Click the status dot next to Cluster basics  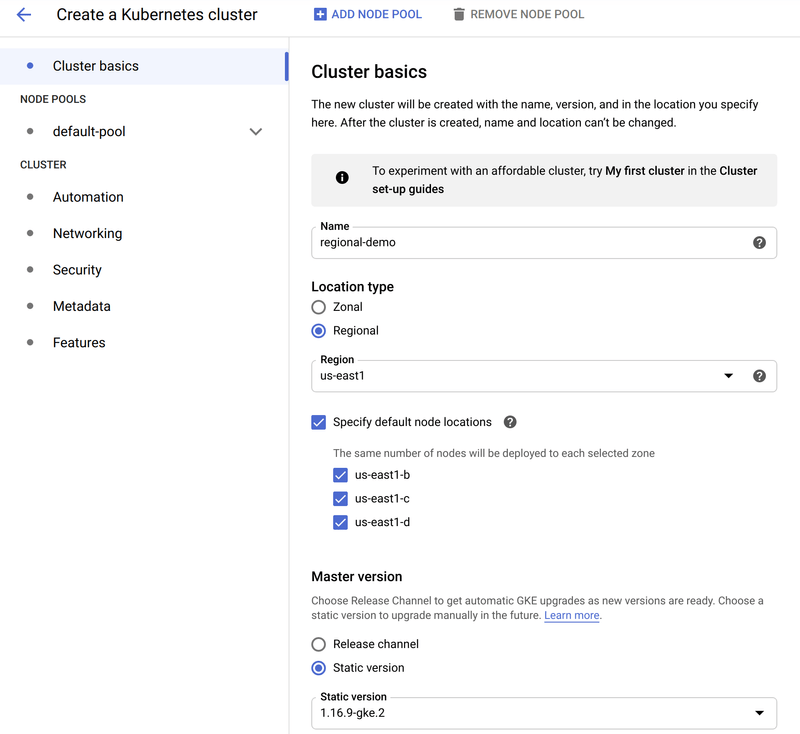pyautogui.click(x=30, y=65)
